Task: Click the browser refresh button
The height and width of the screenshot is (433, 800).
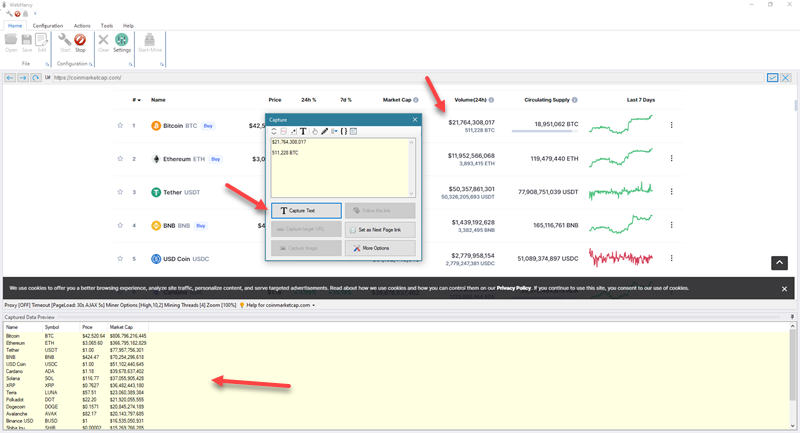Action: [x=36, y=77]
